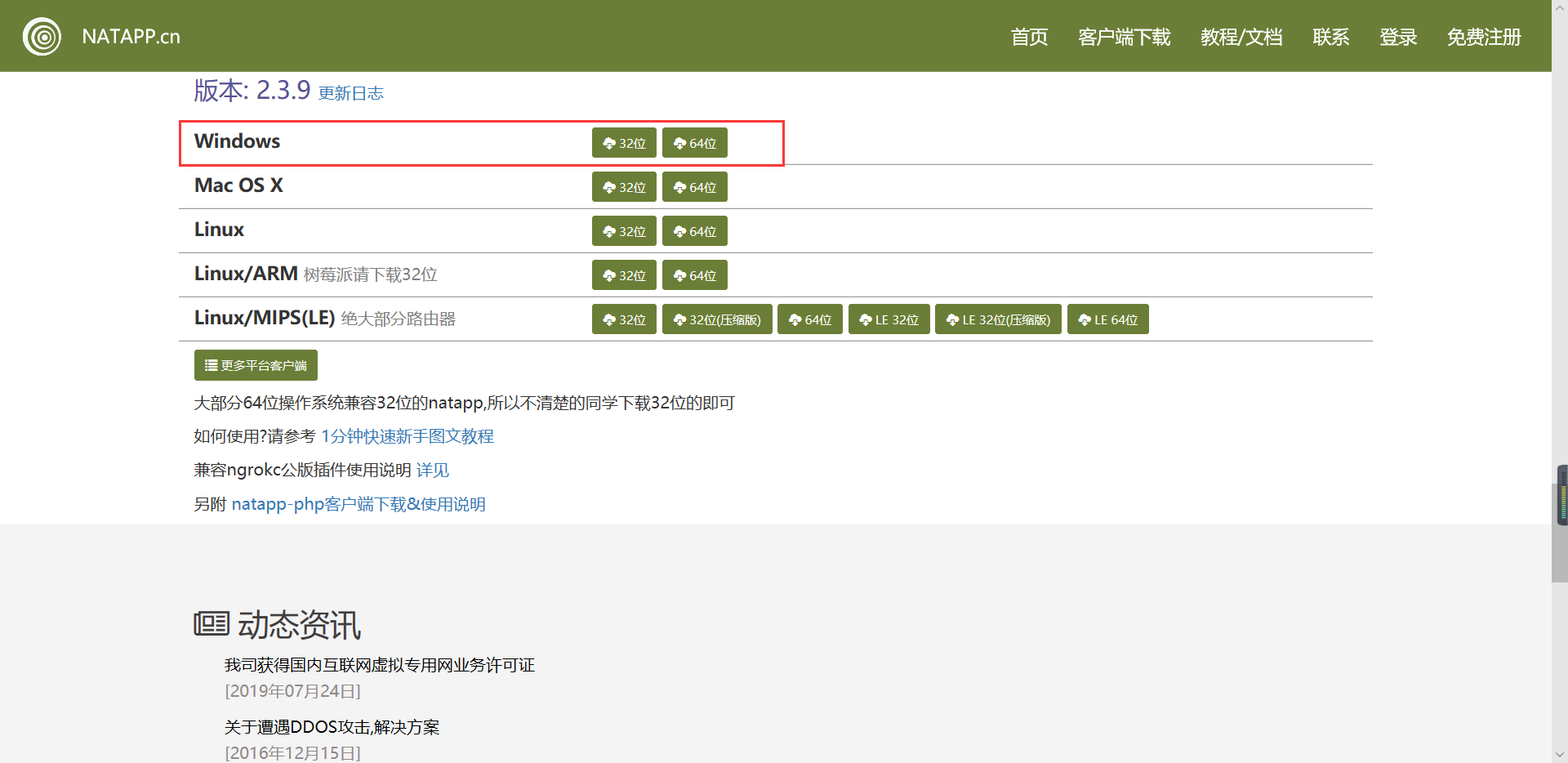
Task: Download the LE 32位 client
Action: [x=889, y=319]
